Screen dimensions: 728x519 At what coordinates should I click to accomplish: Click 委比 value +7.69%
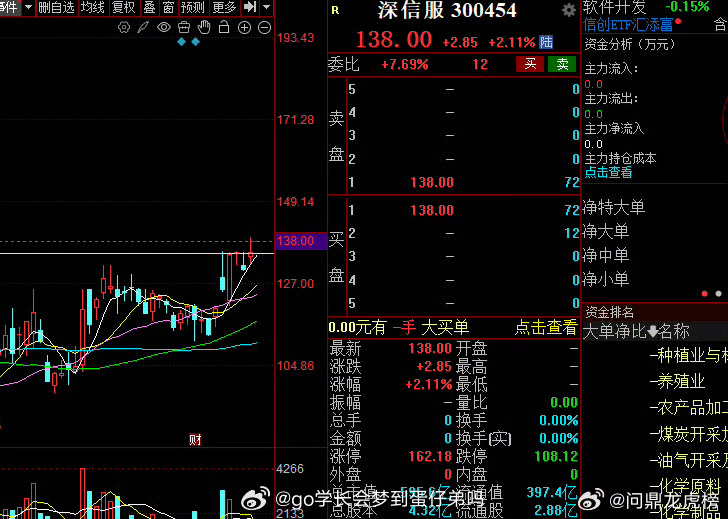pos(404,64)
